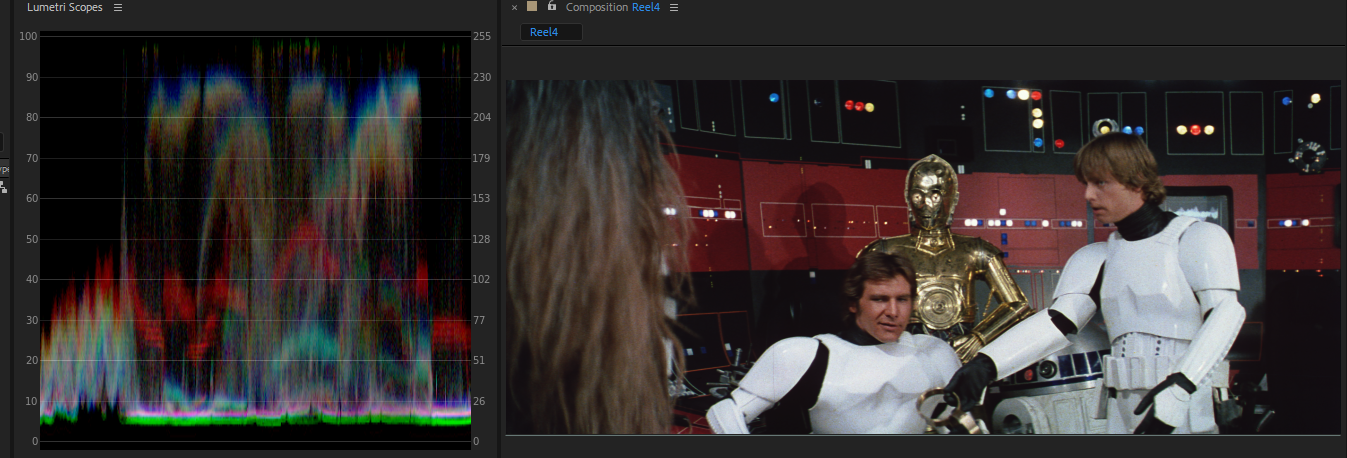Click the RGB waveform scope display
The image size is (1347, 458).
click(x=255, y=240)
